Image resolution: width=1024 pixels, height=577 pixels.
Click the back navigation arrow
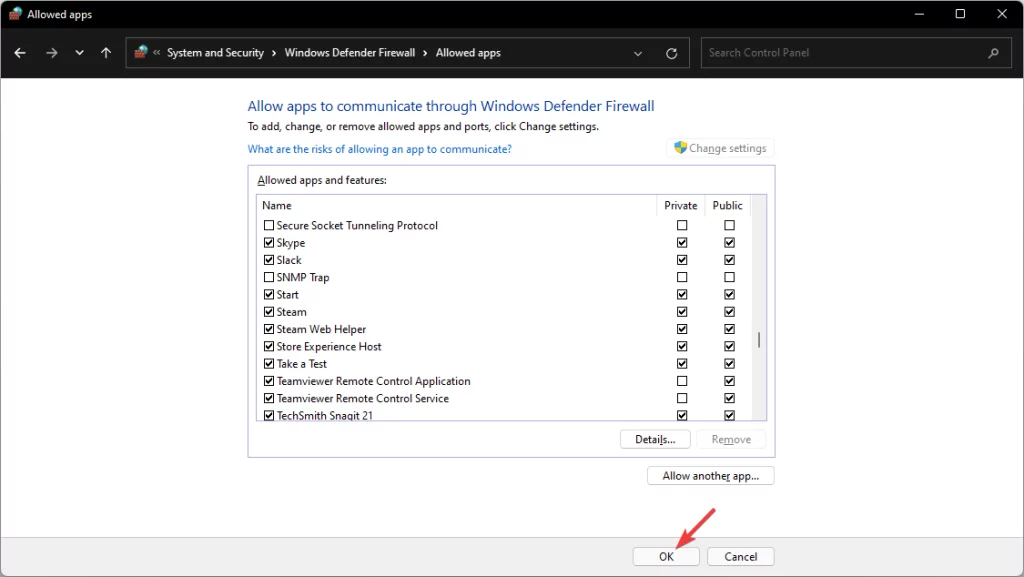coord(20,52)
